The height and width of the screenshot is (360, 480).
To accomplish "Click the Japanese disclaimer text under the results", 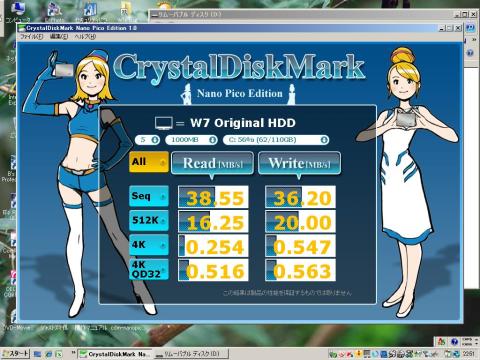I will 287,293.
